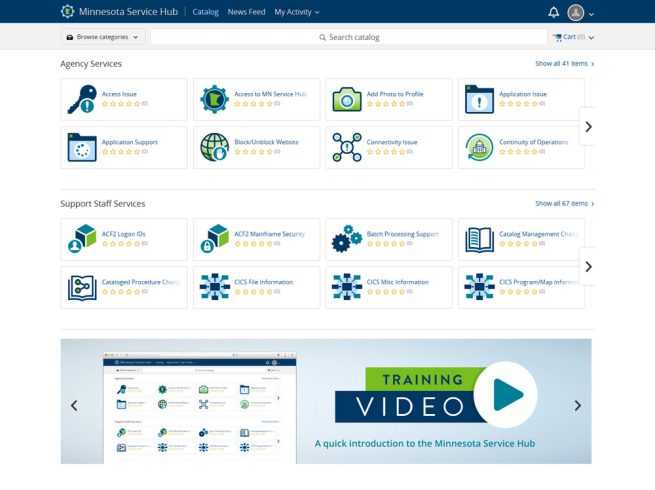The image size is (655, 490).
Task: Click the ACF2 Logon IDs cube icon
Action: (x=82, y=239)
